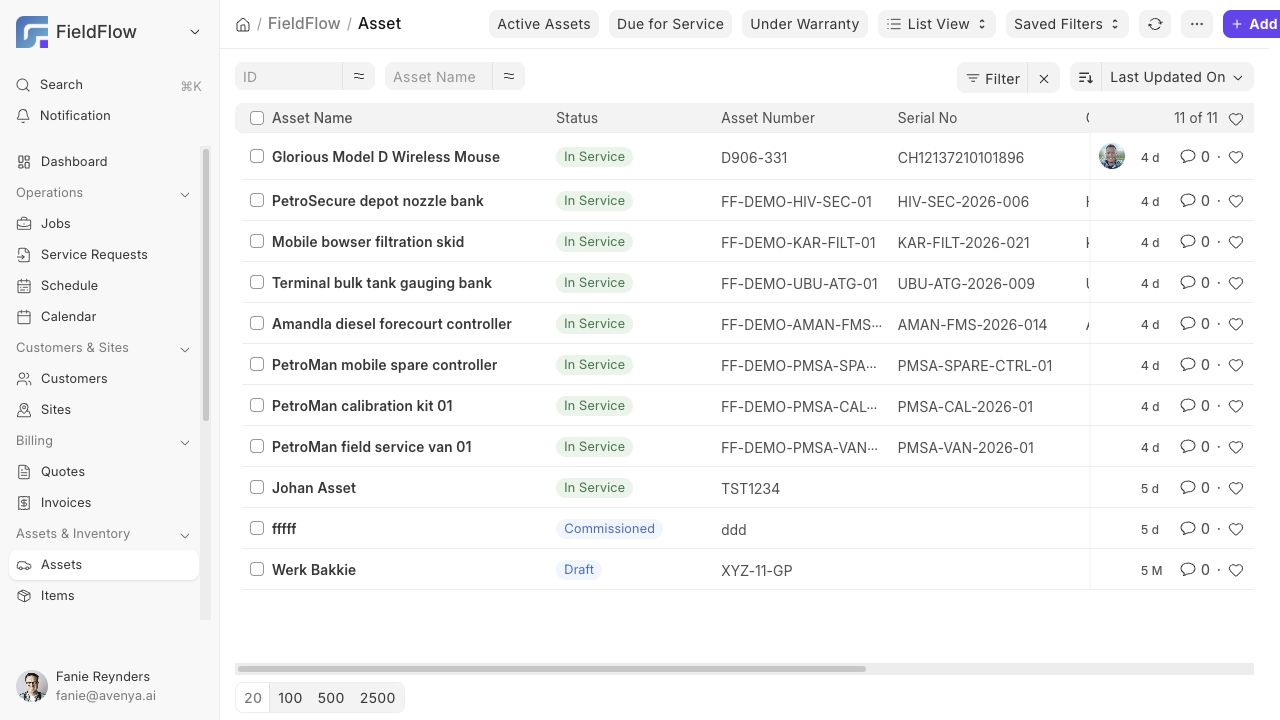
Task: Set page size to 2500
Action: coord(377,698)
